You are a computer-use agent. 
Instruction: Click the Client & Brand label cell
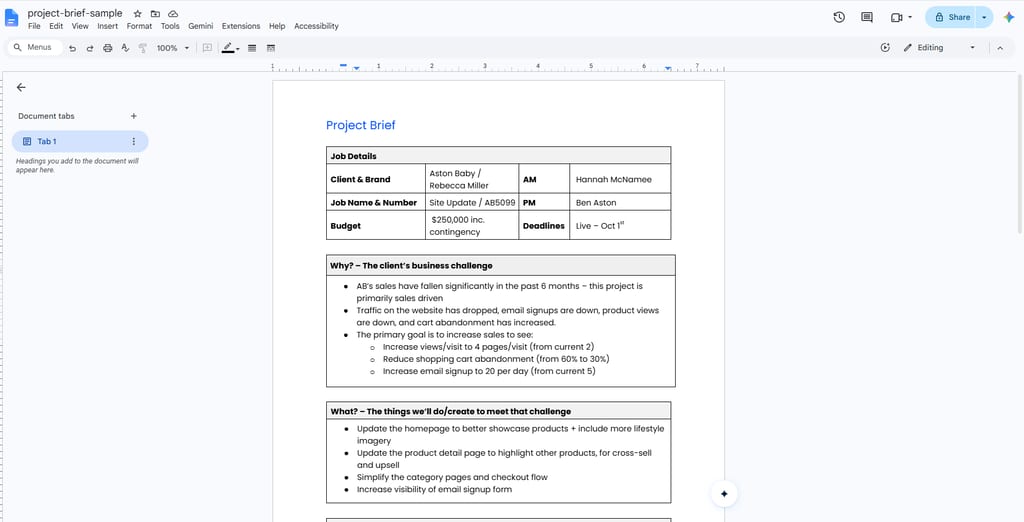tap(376, 179)
